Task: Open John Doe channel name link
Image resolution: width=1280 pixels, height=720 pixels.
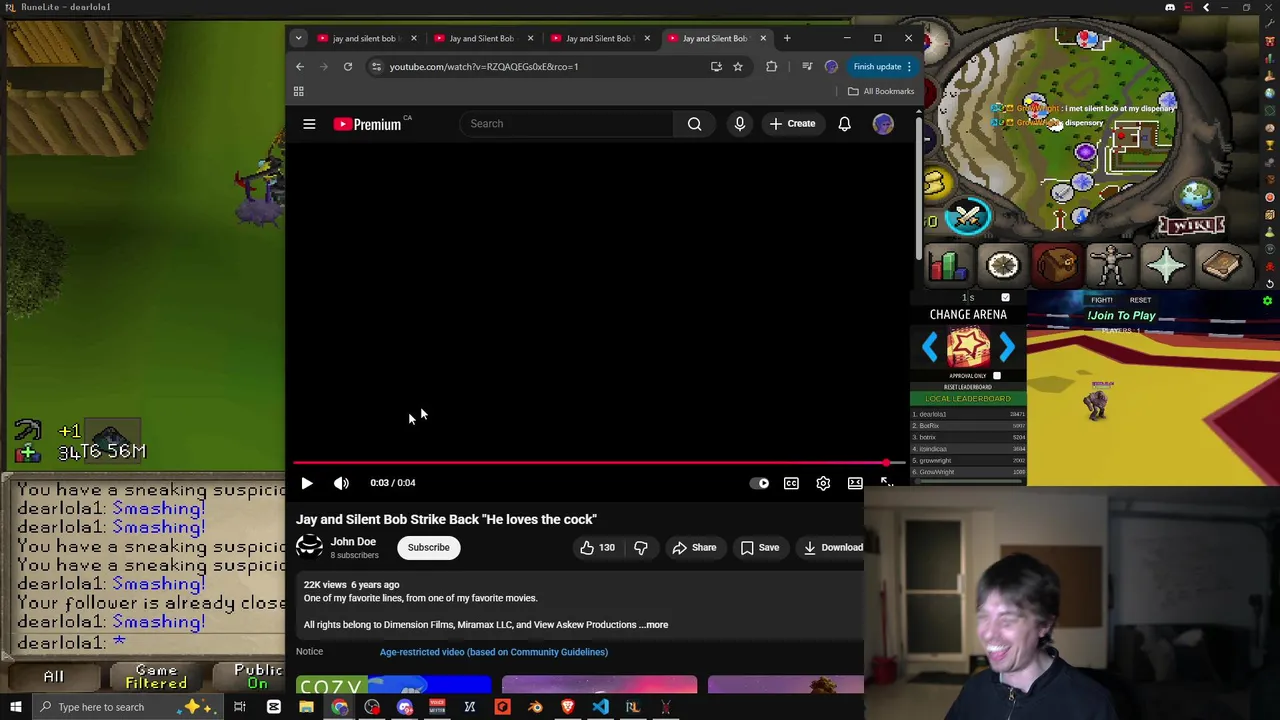Action: (353, 542)
